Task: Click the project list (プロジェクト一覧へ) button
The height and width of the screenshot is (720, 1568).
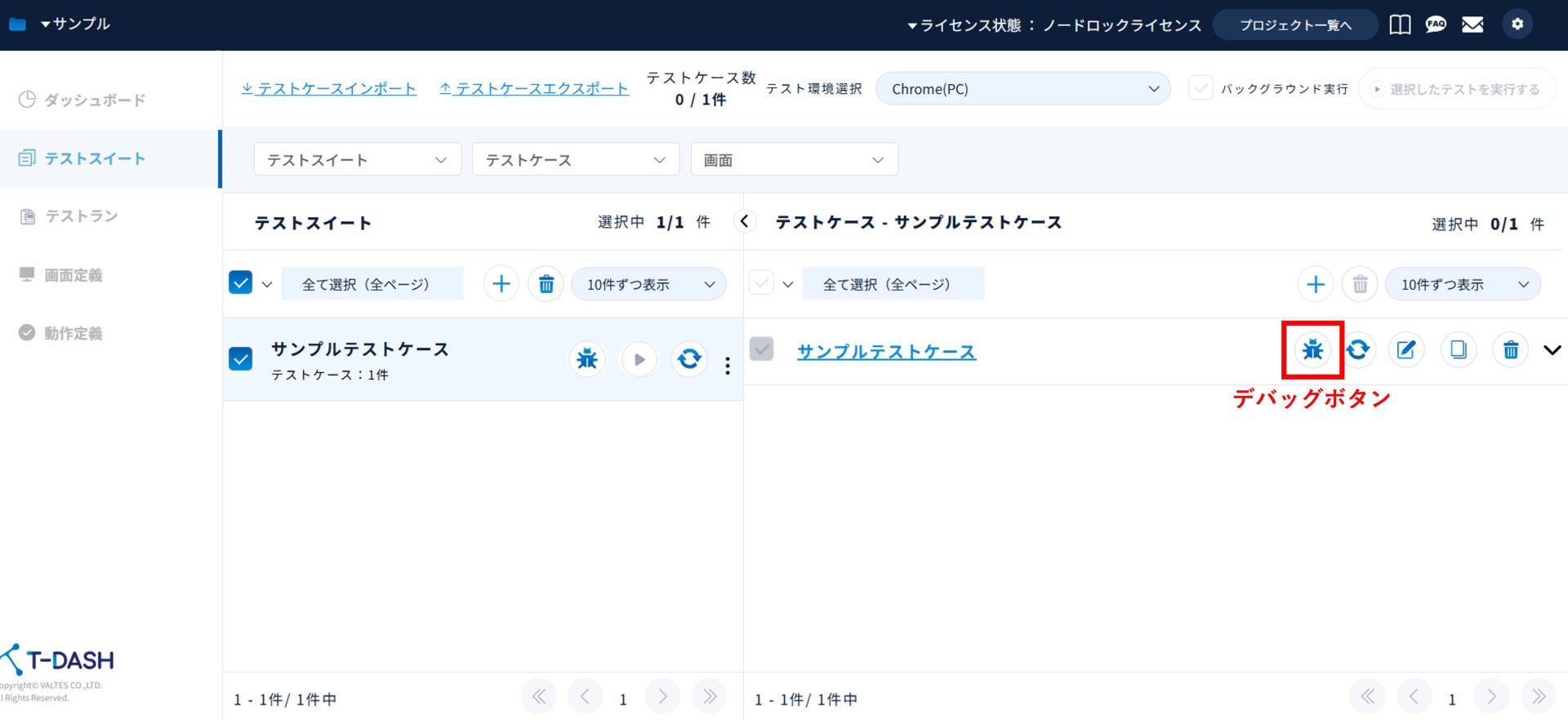Action: [1295, 25]
